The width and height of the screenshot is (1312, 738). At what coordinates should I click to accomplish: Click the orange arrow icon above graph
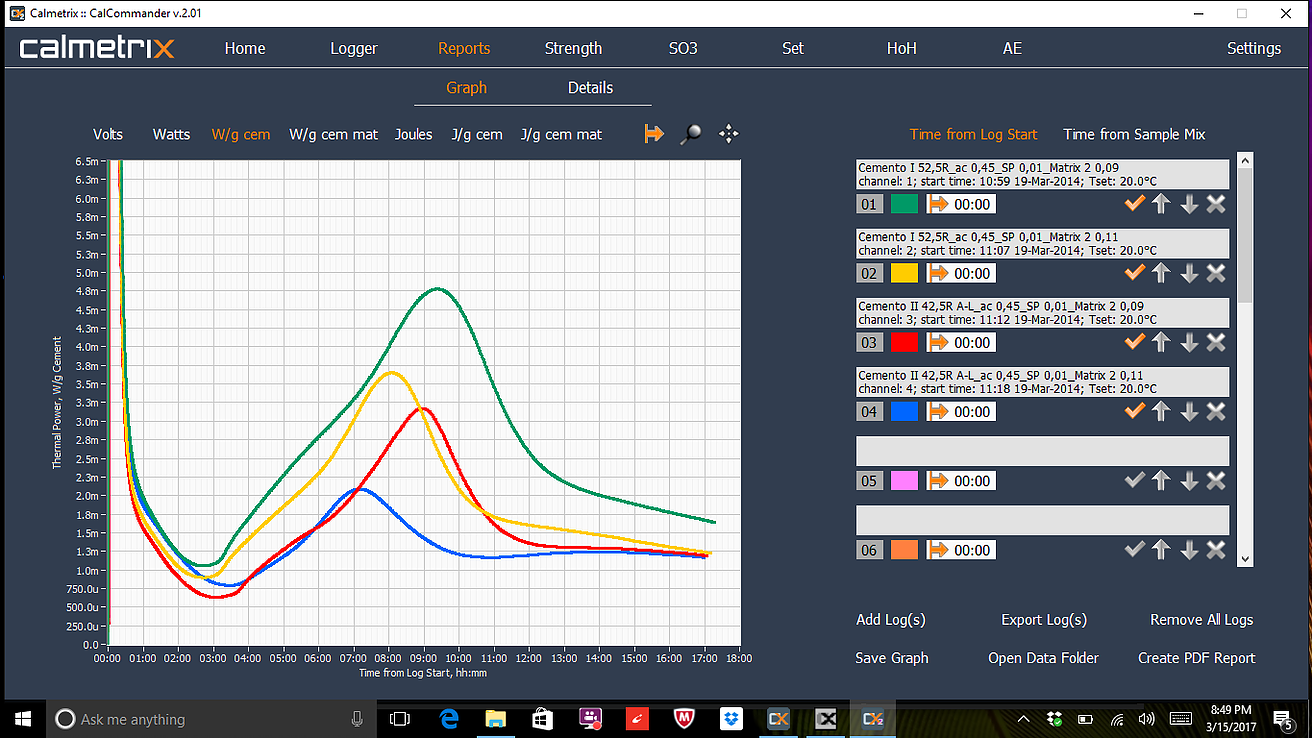click(654, 134)
